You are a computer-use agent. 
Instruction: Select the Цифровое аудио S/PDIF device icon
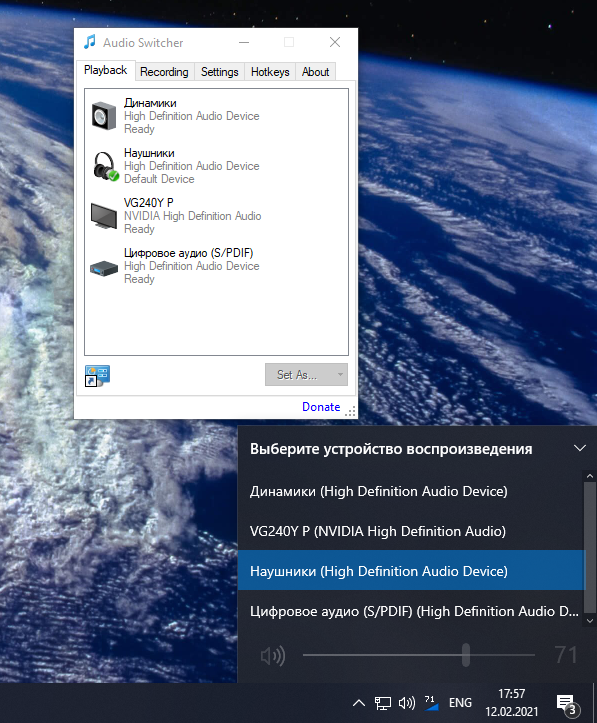click(104, 267)
